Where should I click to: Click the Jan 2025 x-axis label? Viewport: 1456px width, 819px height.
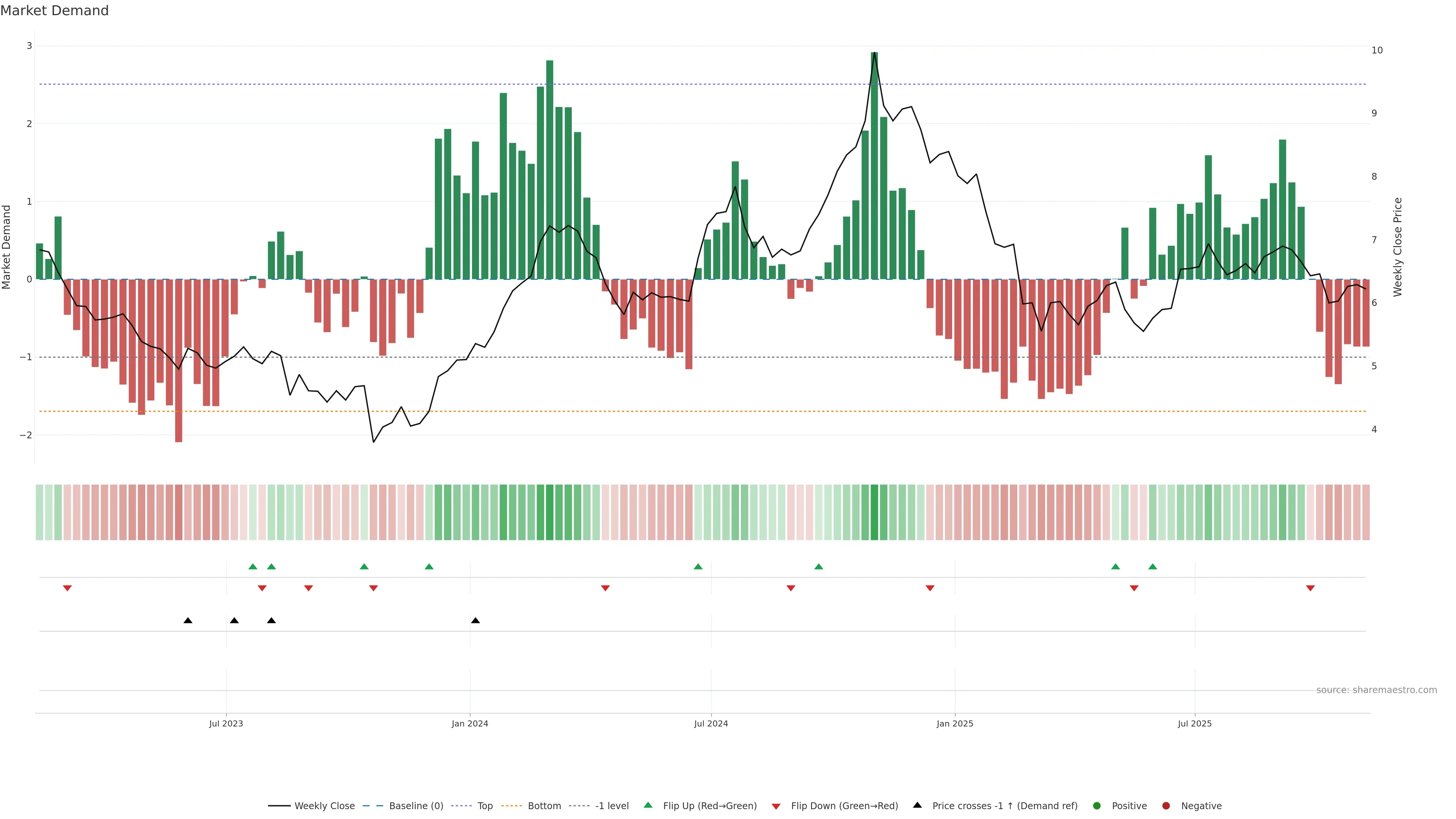tap(955, 723)
